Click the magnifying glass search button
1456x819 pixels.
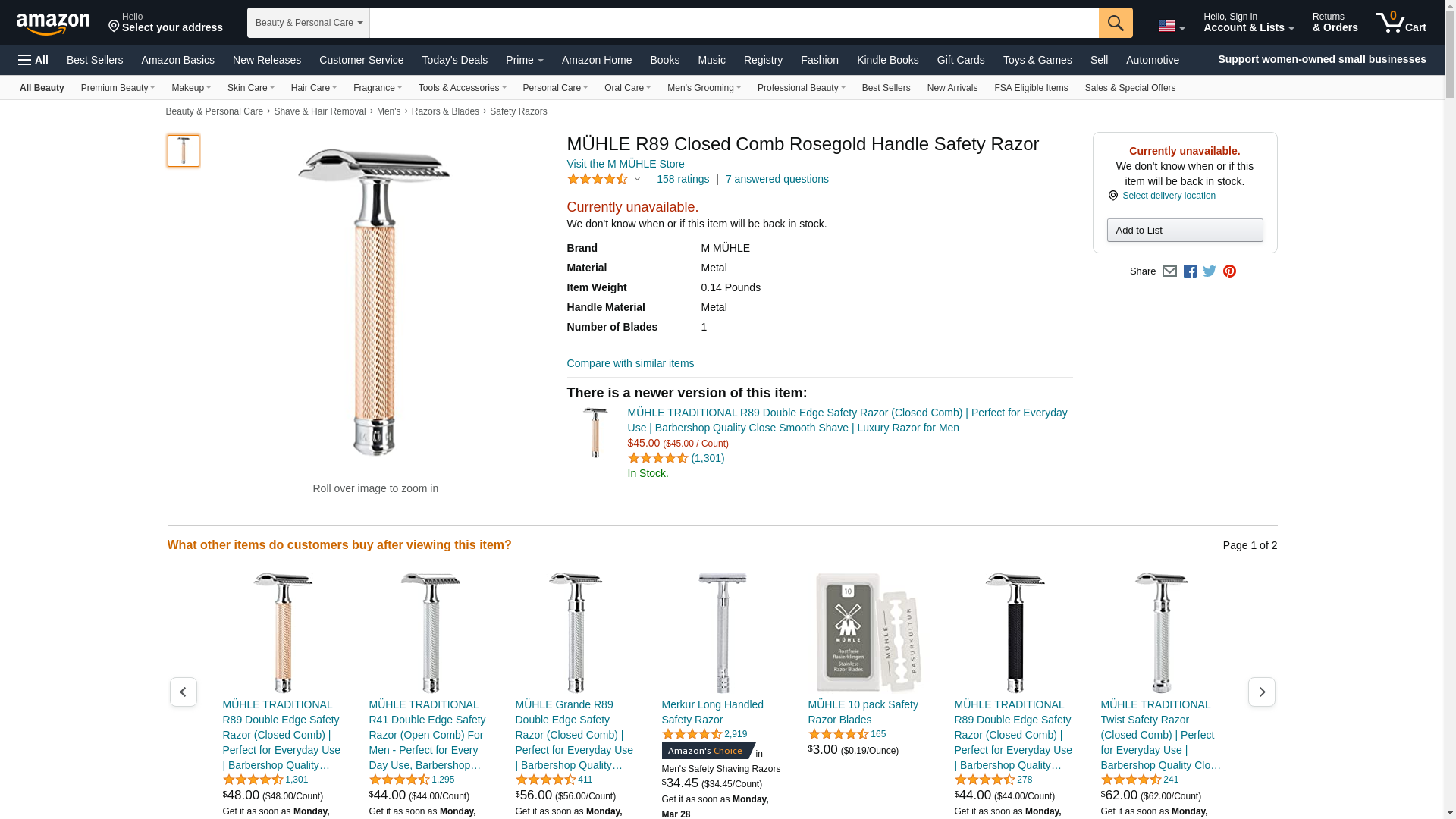click(x=1116, y=23)
